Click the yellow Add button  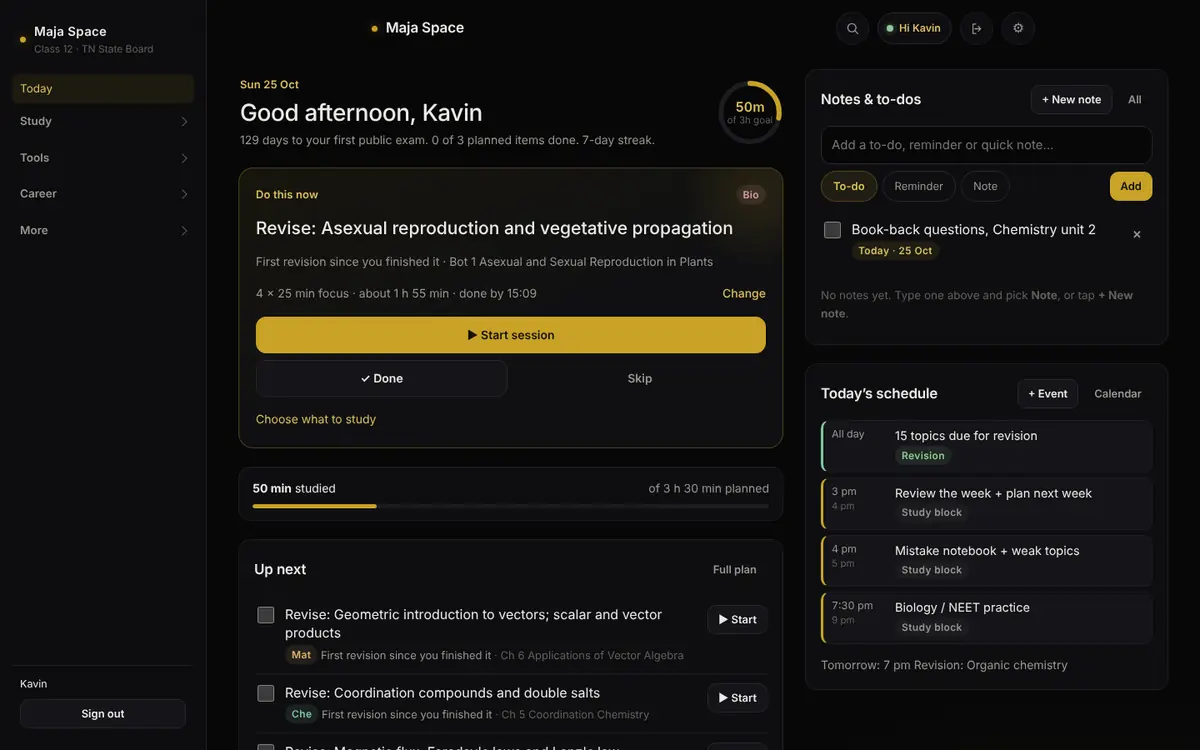pos(1131,186)
